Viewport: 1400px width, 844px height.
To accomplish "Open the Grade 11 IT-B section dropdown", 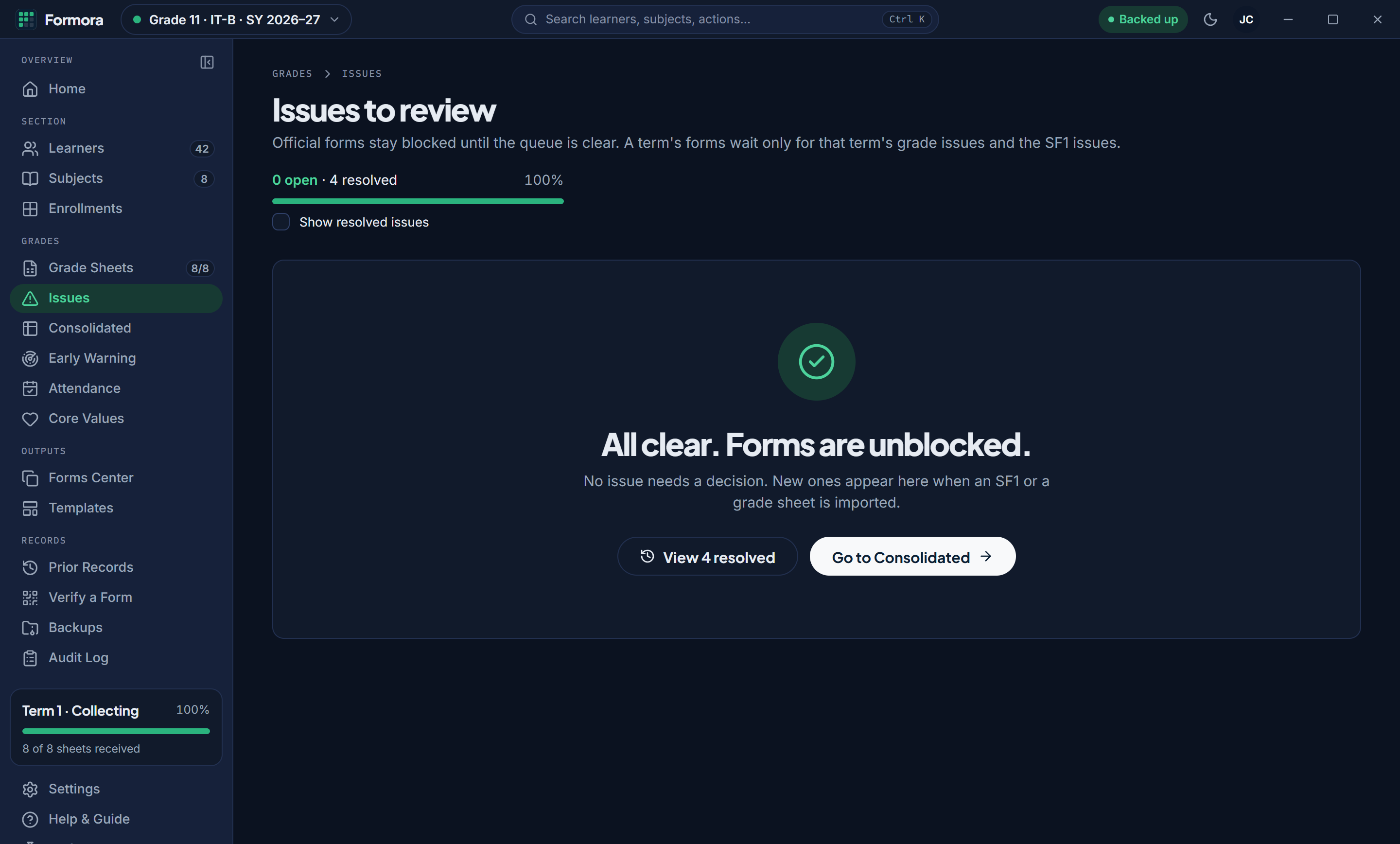I will pyautogui.click(x=236, y=19).
